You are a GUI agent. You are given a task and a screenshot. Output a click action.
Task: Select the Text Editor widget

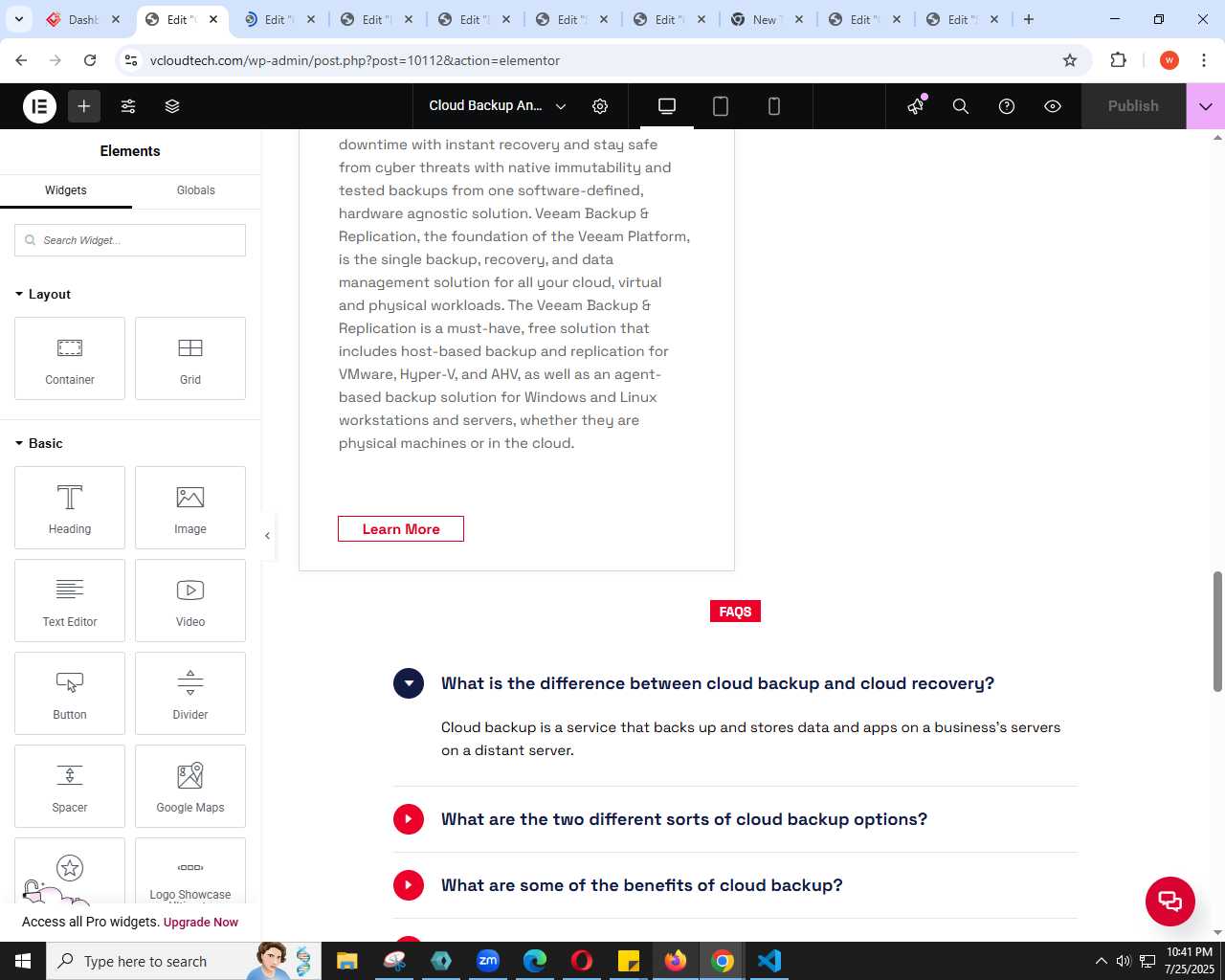click(x=70, y=600)
